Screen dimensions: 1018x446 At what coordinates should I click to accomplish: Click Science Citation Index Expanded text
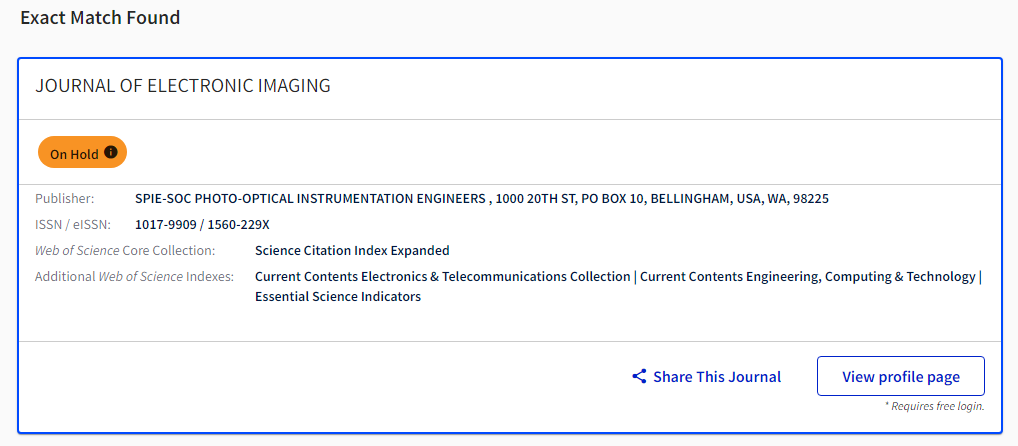click(x=352, y=250)
